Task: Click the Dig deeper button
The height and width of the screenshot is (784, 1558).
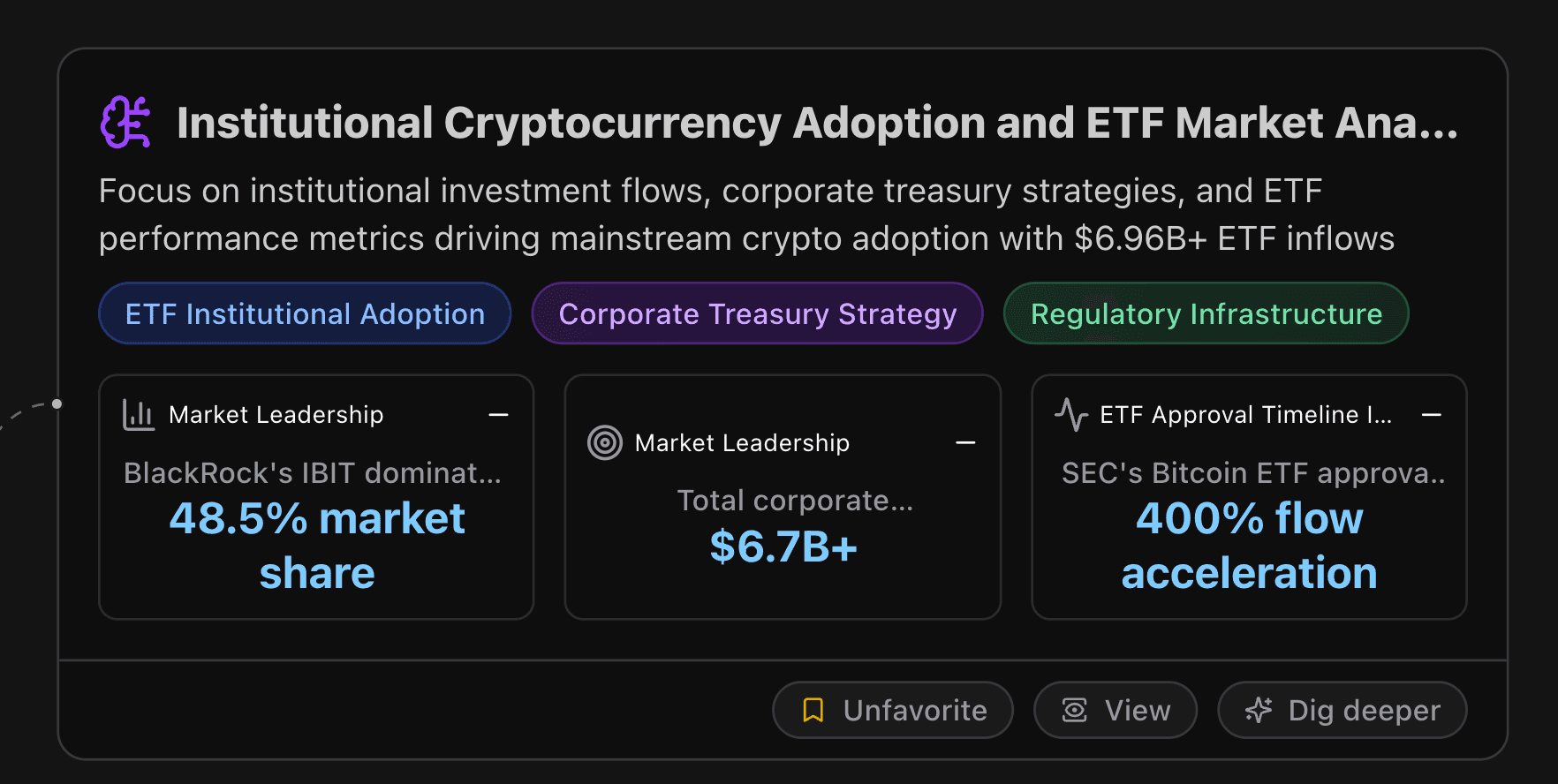Action: 1341,710
